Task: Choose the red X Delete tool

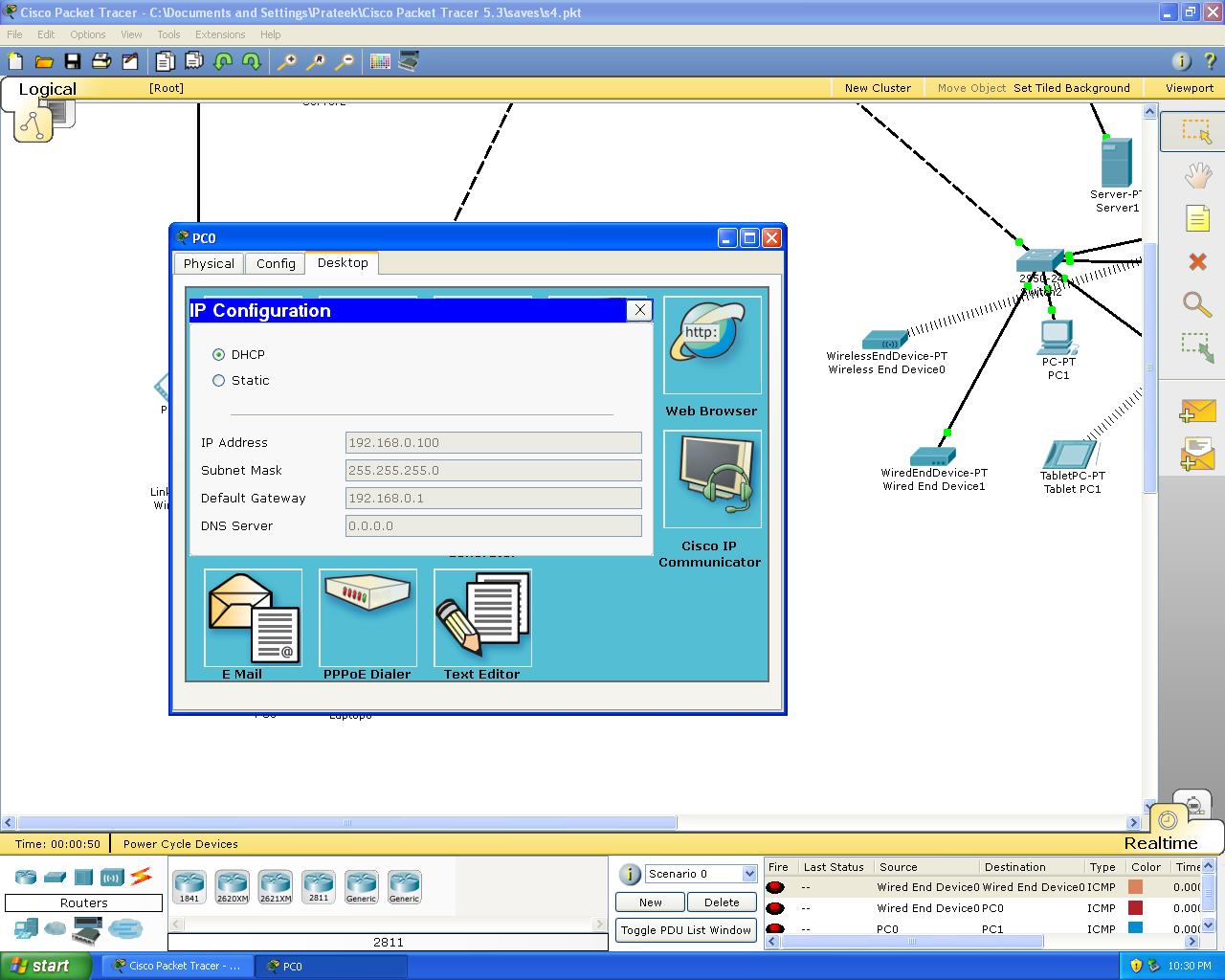Action: (x=1197, y=261)
